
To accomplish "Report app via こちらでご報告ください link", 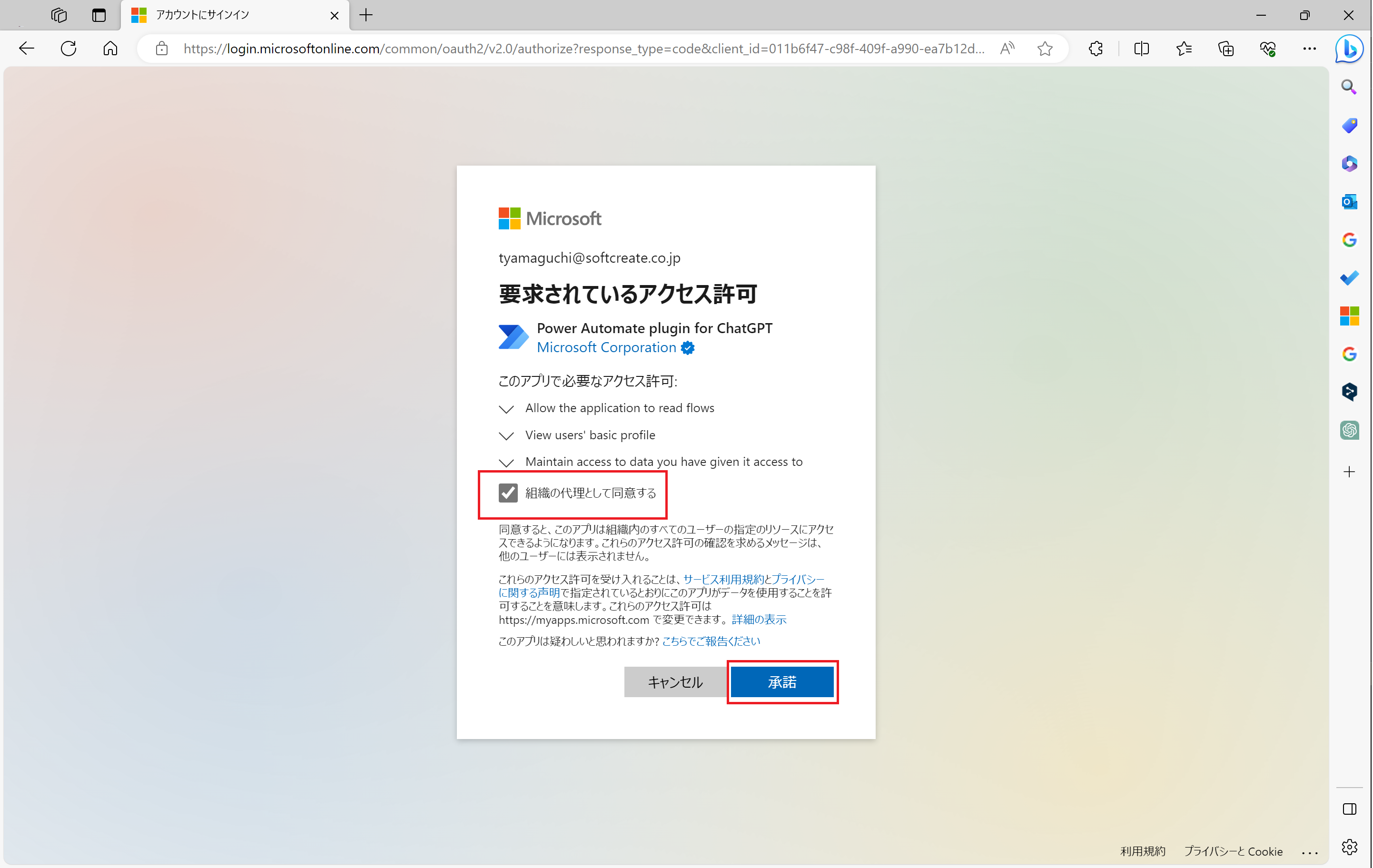I will tap(711, 641).
